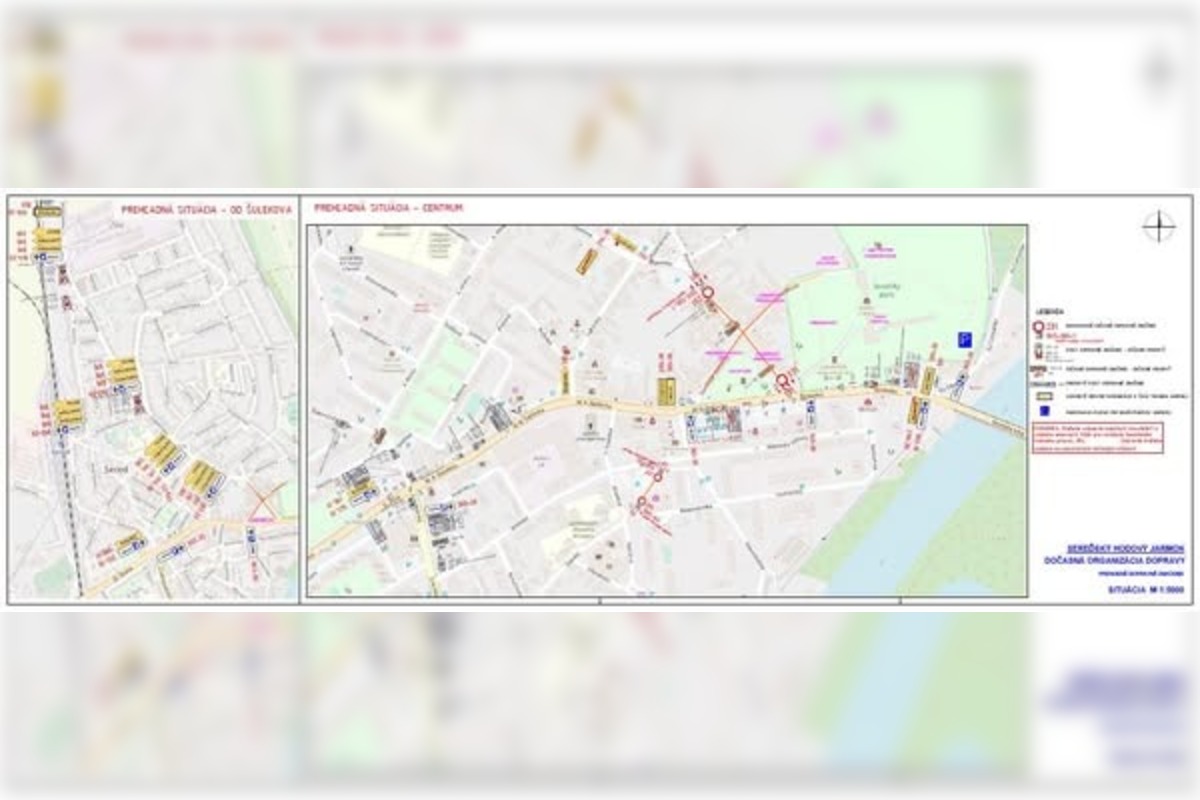Click the red-bordered note box under the legend

point(1097,437)
